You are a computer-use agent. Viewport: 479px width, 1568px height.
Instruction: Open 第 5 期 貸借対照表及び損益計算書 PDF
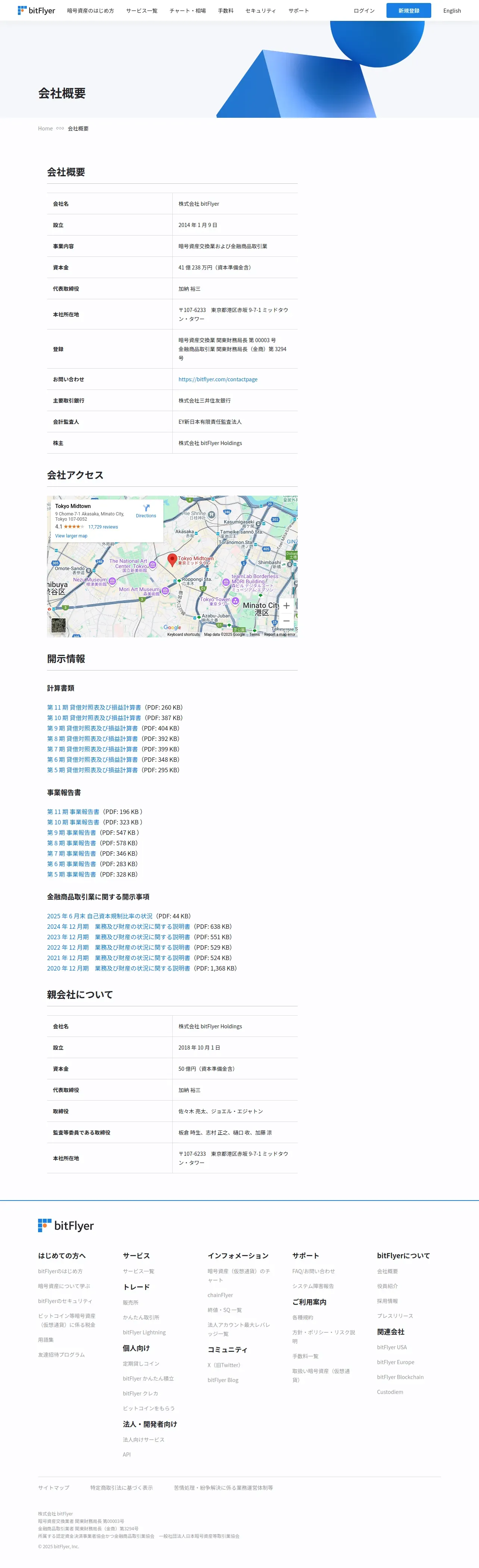pyautogui.click(x=92, y=770)
